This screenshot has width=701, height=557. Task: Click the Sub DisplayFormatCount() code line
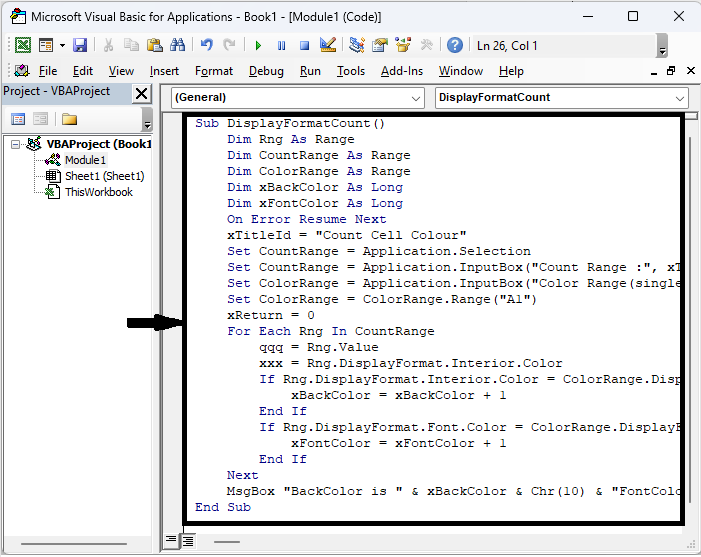pos(290,123)
